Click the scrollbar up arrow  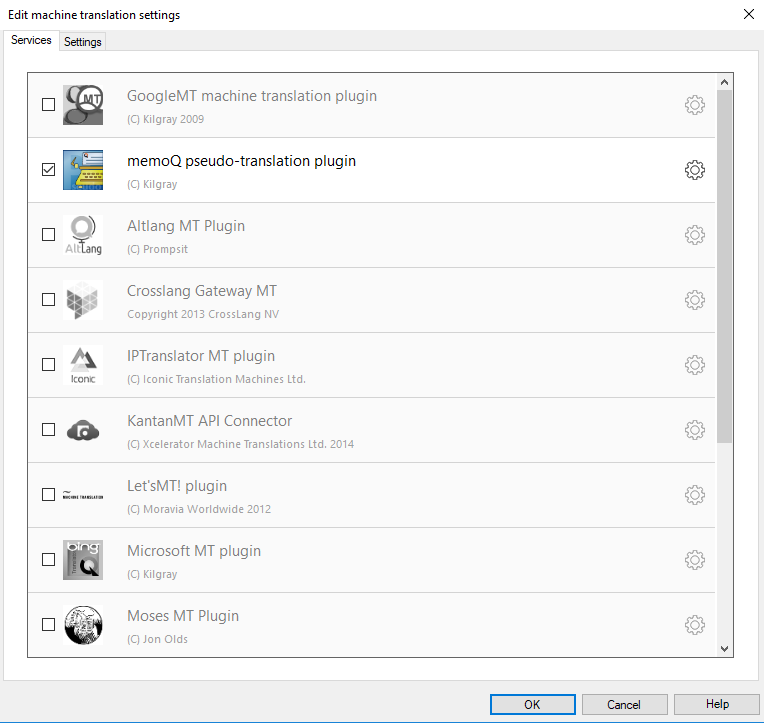coord(725,82)
